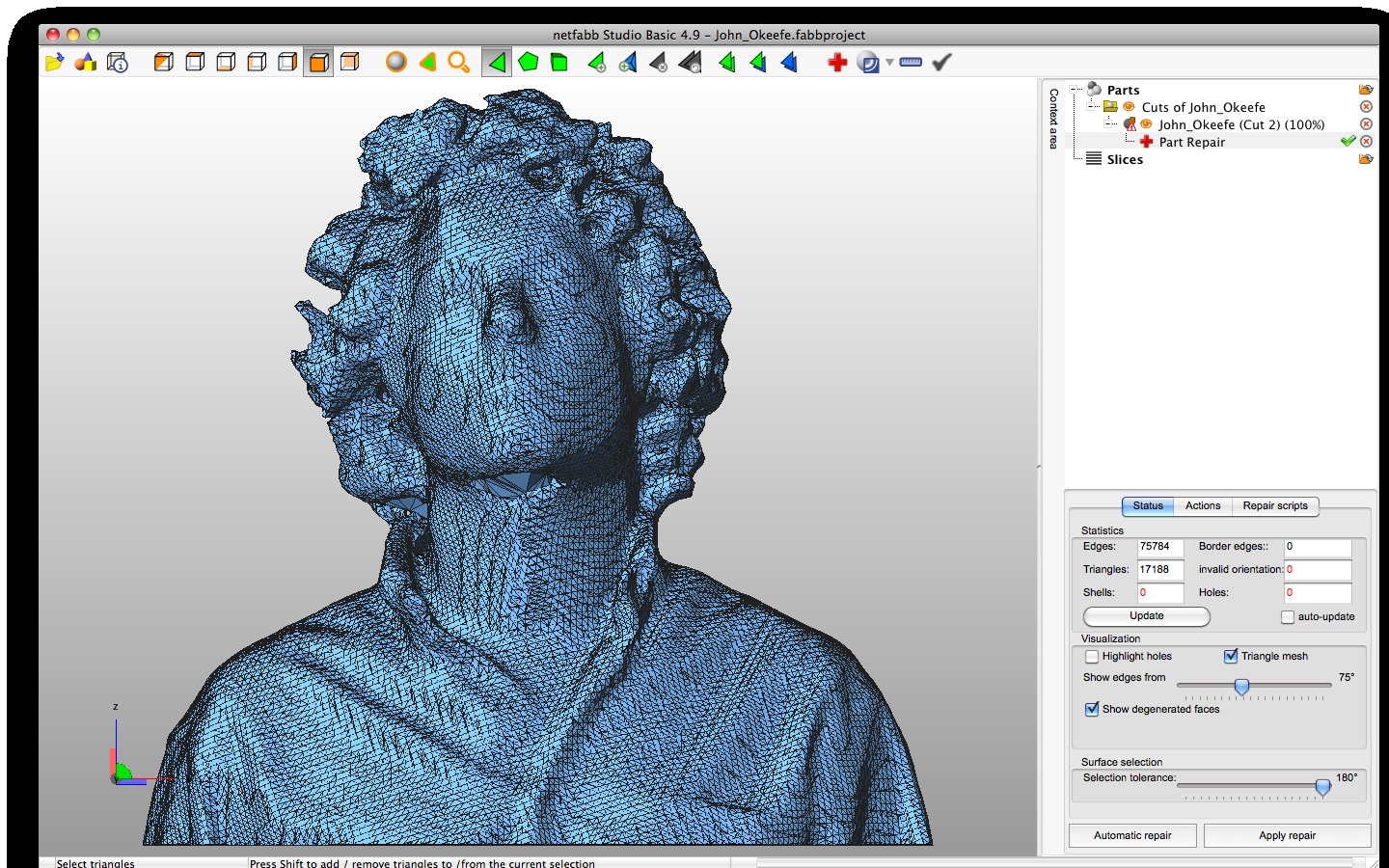Viewport: 1389px width, 868px height.
Task: Toggle visibility eye for John_Okeefe (Cut 2)
Action: 1146,124
